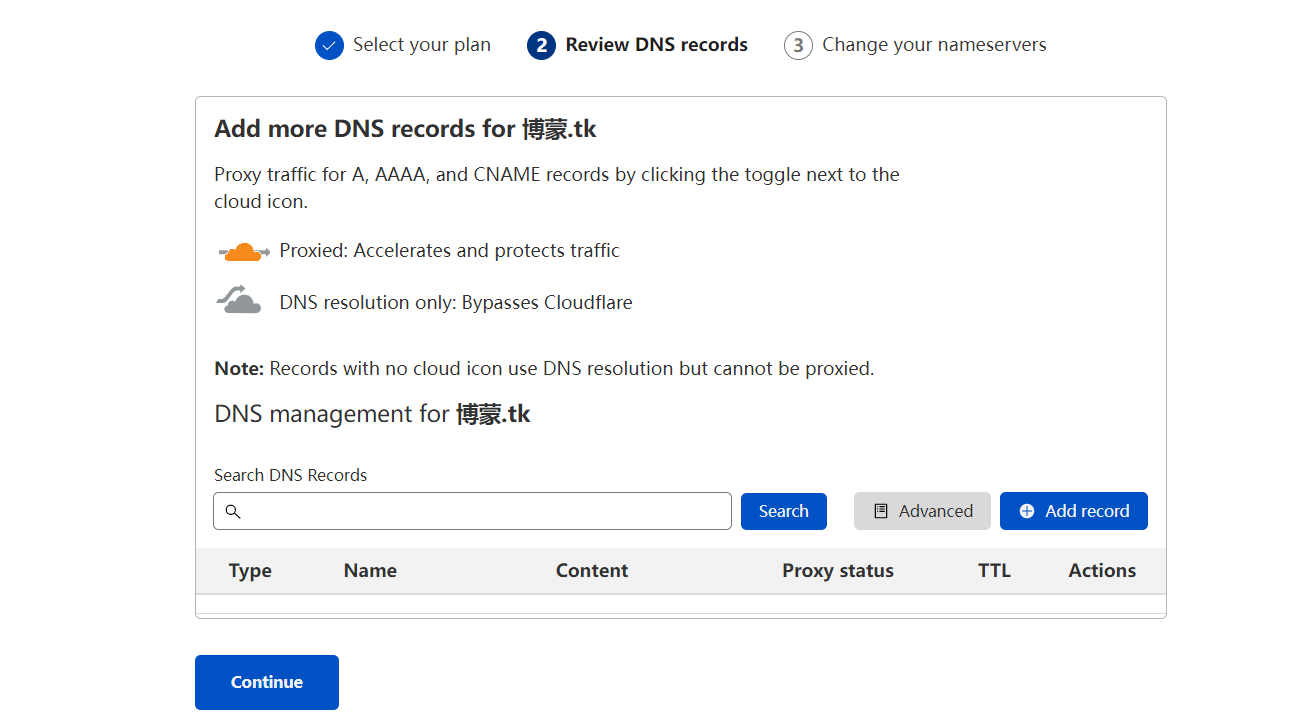This screenshot has height=728, width=1291.
Task: Click the Note about cloud icon records
Action: tap(544, 369)
